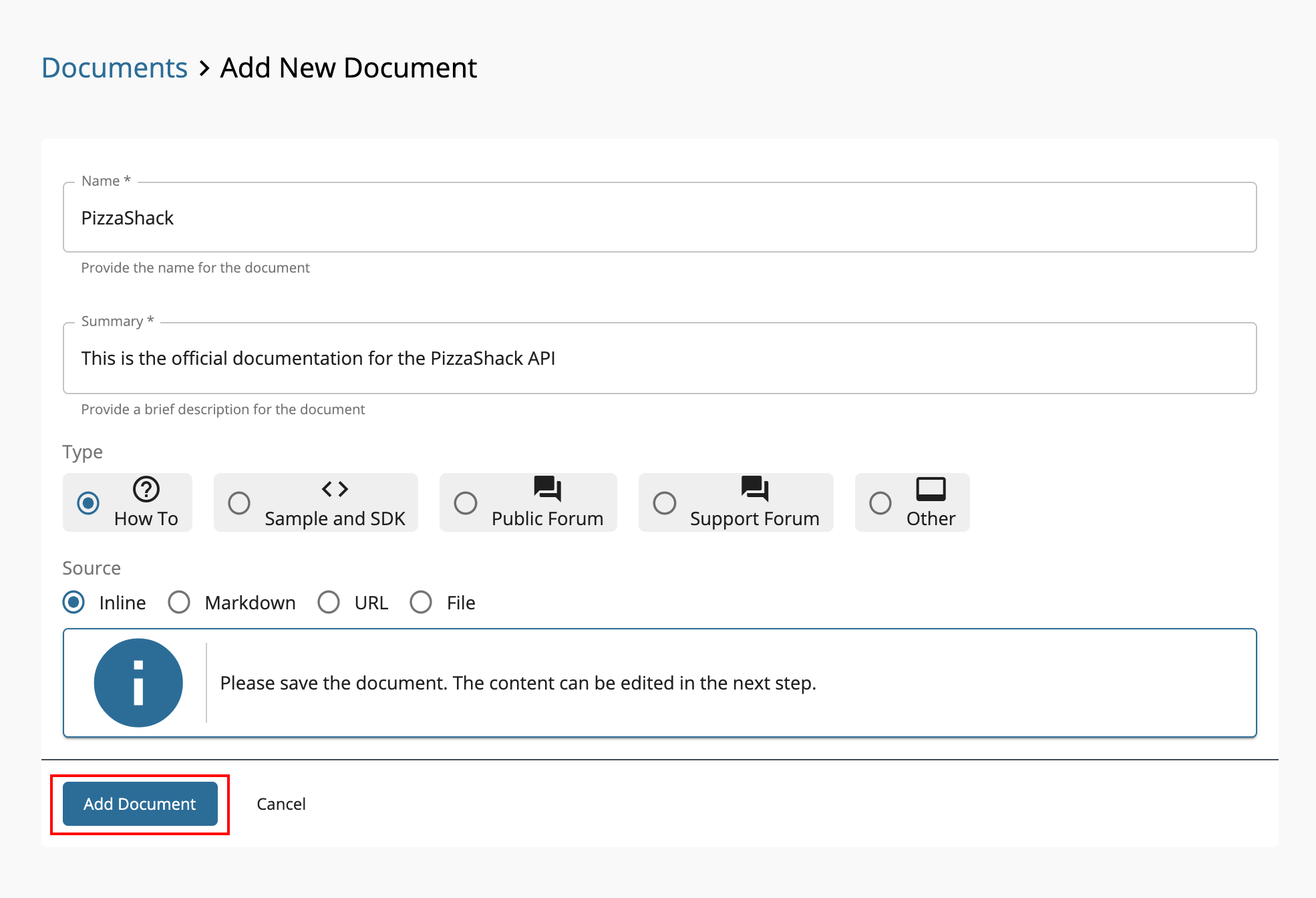Set the source to URL
This screenshot has width=1316, height=898.
(x=329, y=603)
